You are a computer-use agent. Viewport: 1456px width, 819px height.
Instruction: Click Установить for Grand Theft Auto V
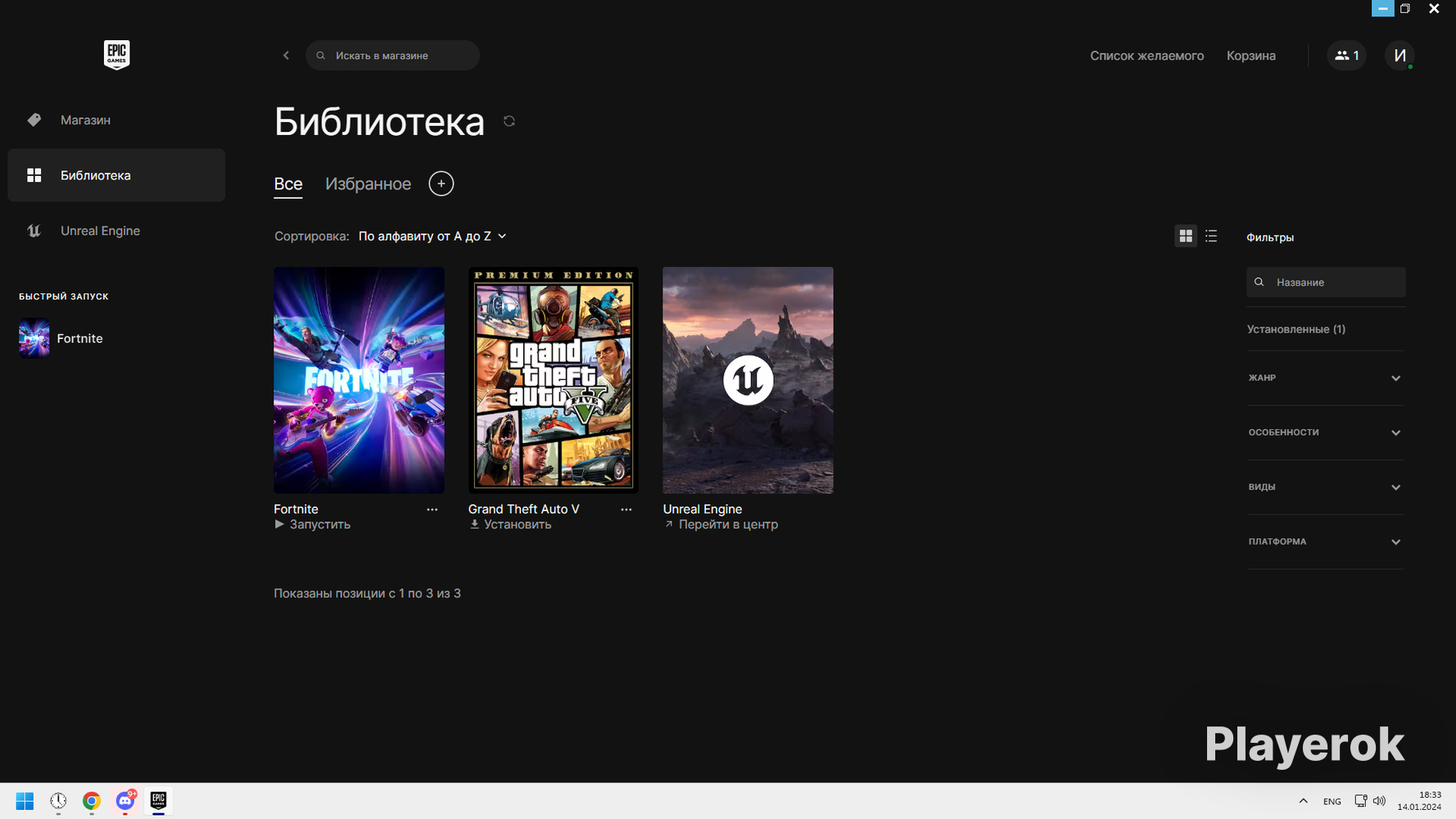tap(510, 525)
